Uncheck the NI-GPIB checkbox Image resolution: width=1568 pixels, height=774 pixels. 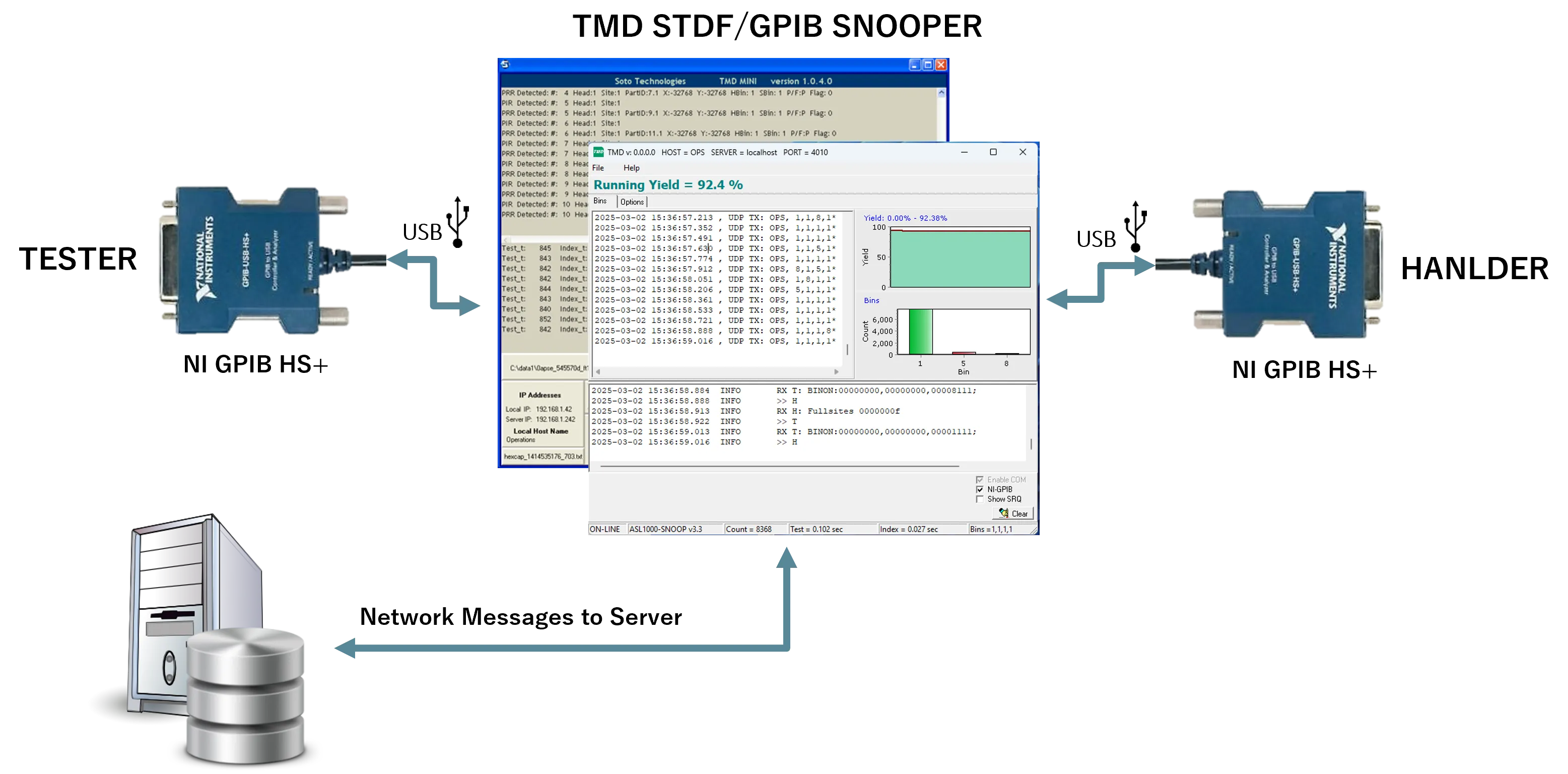(981, 489)
